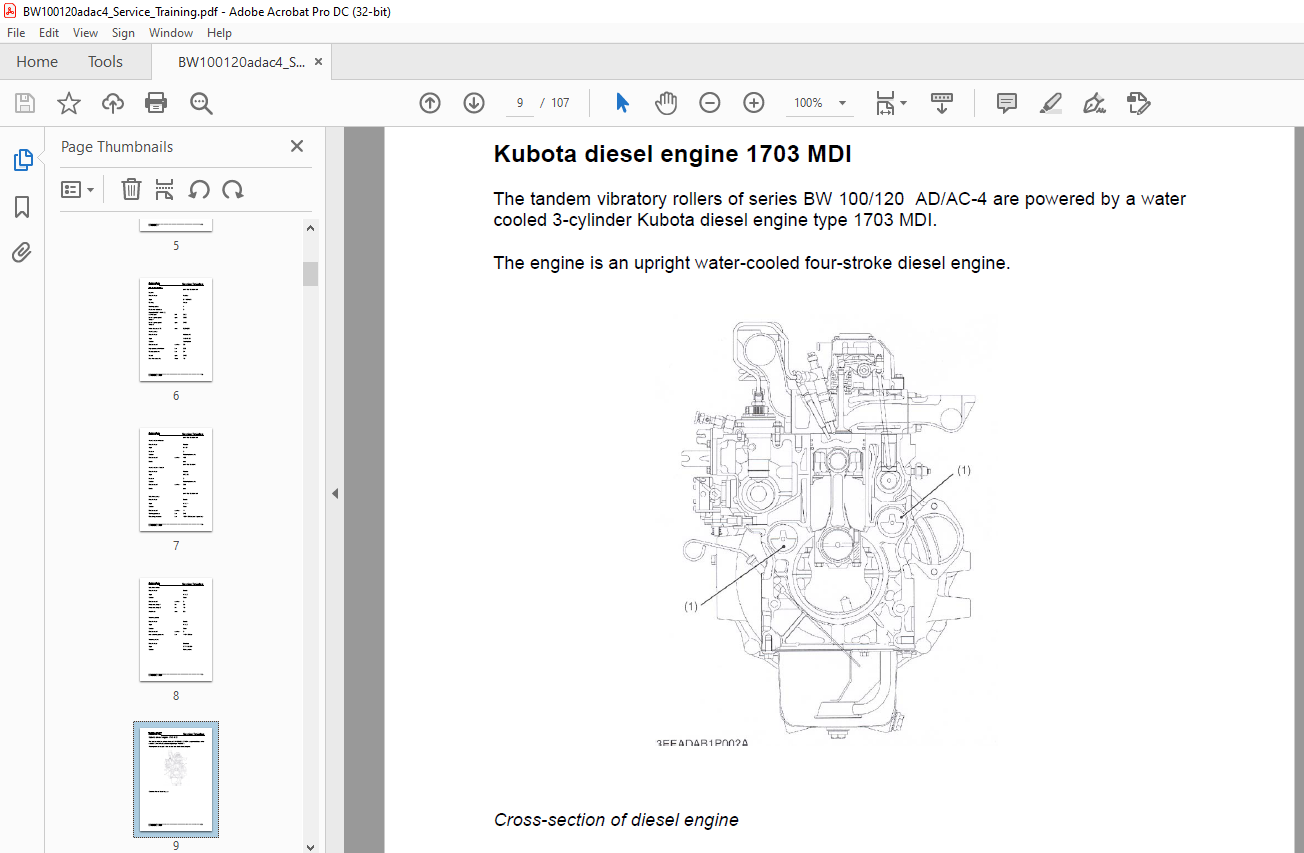Open the Bookmarks sidebar panel
Viewport: 1304px width, 853px height.
22,207
